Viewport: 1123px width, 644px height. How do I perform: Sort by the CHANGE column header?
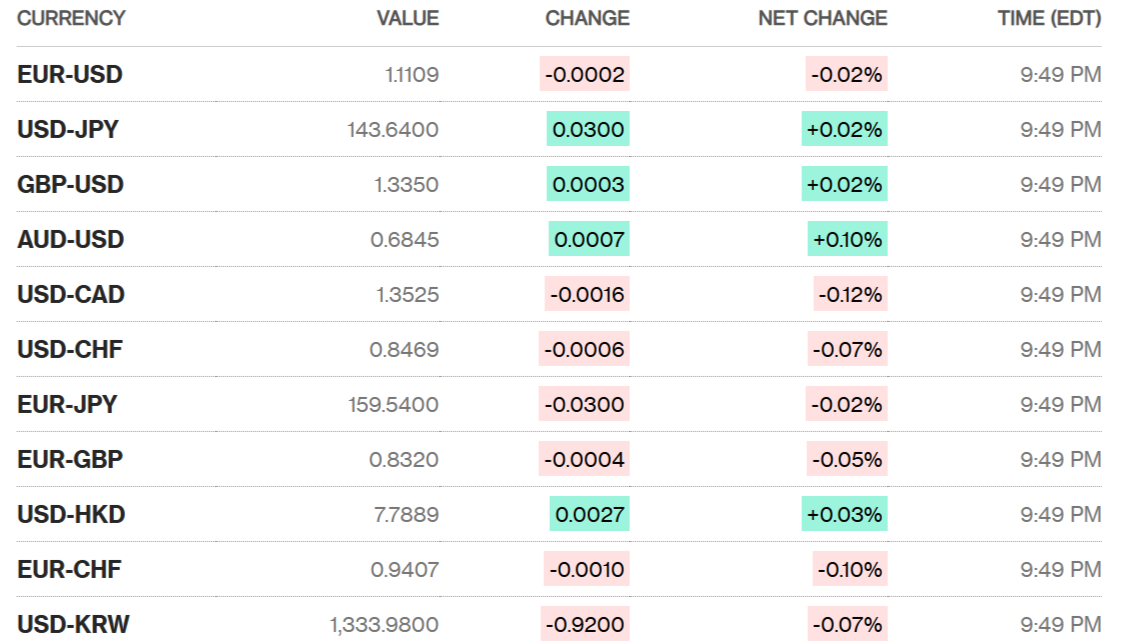click(587, 18)
